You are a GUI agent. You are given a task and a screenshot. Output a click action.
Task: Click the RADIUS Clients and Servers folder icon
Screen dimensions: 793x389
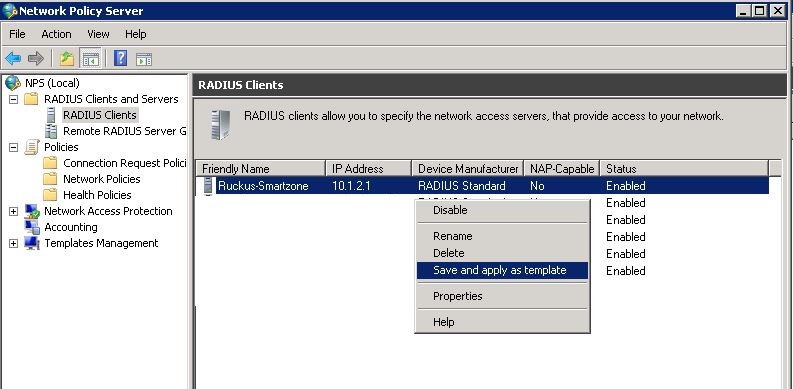(x=31, y=99)
